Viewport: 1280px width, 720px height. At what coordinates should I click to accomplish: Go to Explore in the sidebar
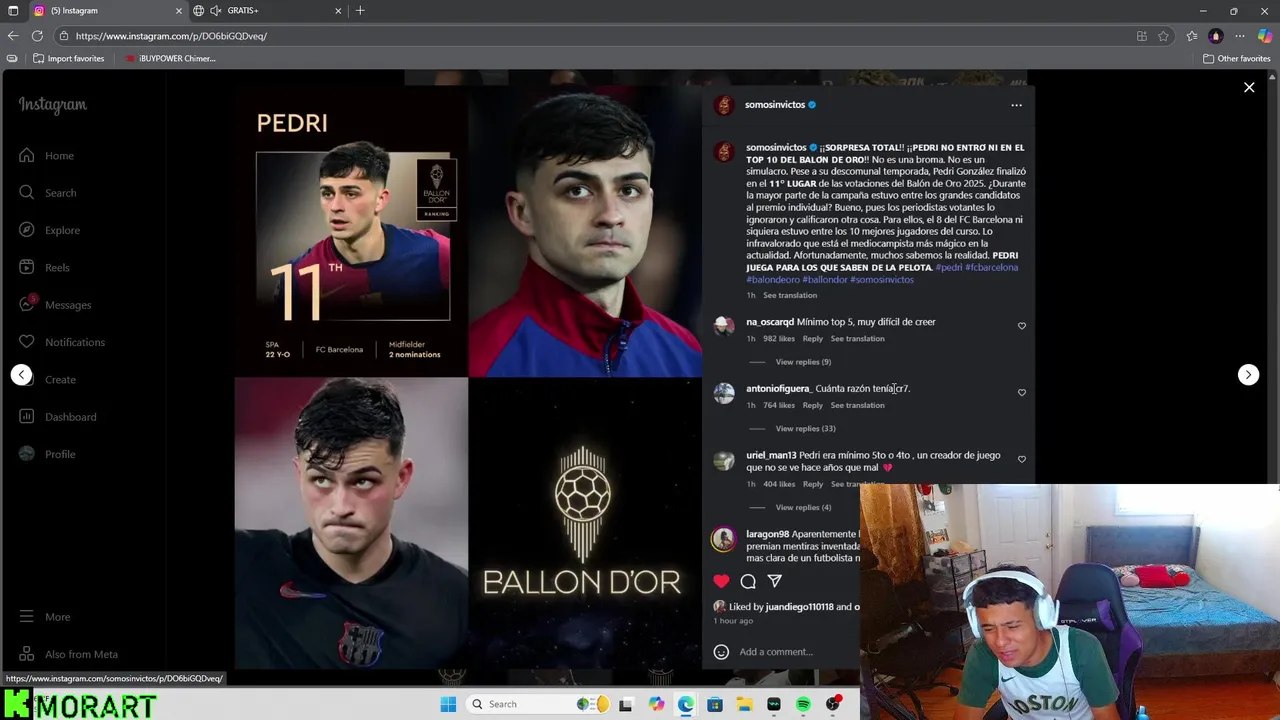(x=50, y=230)
